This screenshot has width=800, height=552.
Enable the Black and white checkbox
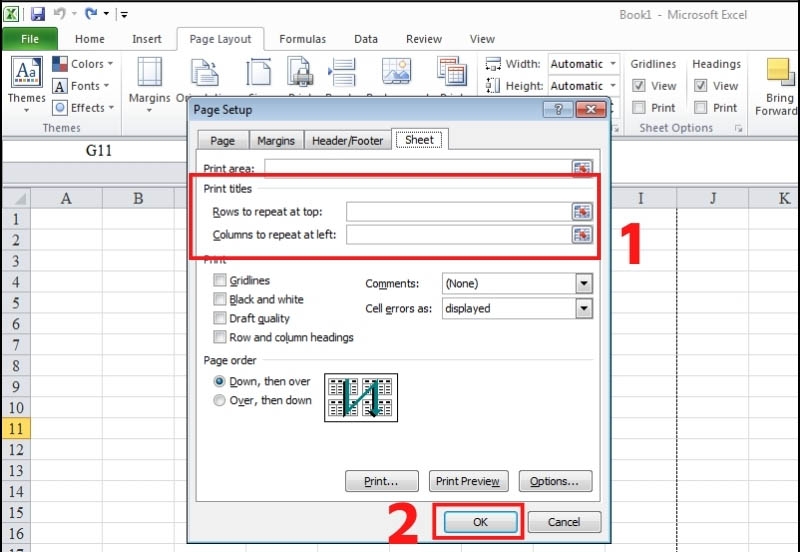point(220,299)
